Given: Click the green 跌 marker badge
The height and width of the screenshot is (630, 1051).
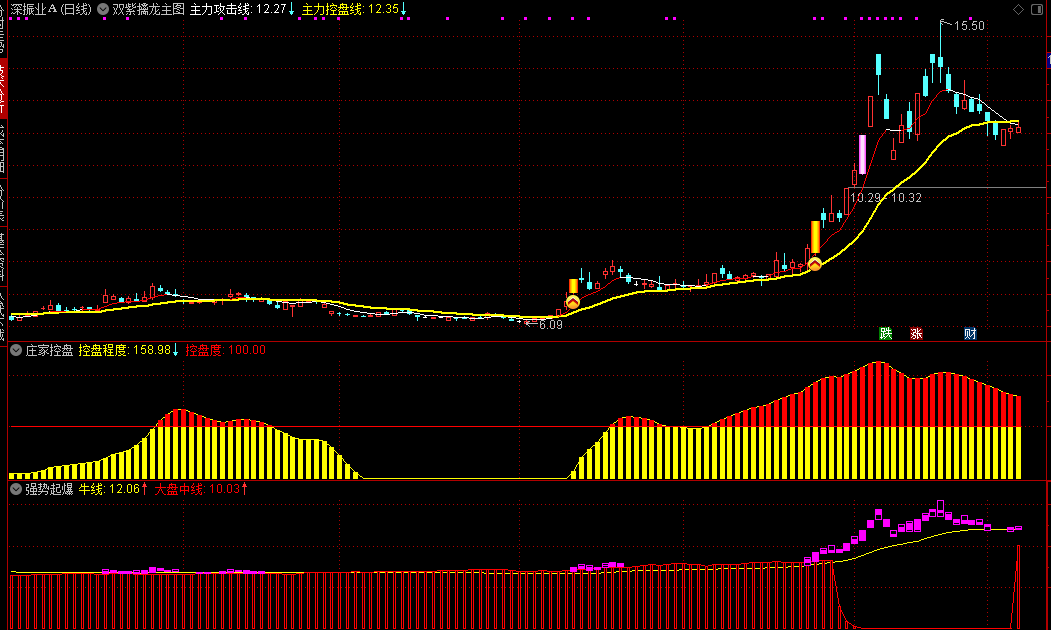Looking at the screenshot, I should pyautogui.click(x=885, y=334).
